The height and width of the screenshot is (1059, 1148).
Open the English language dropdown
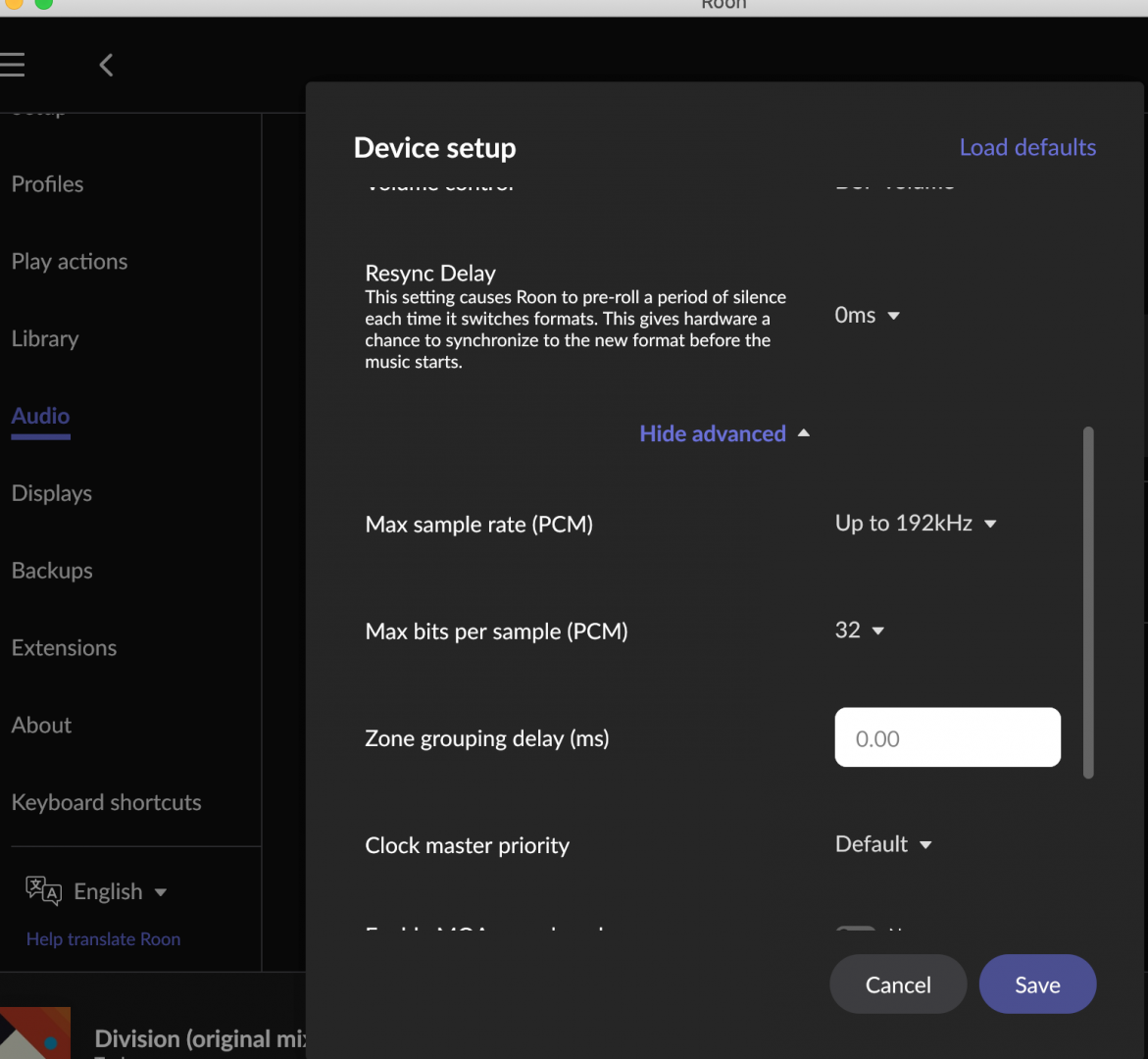pos(120,891)
